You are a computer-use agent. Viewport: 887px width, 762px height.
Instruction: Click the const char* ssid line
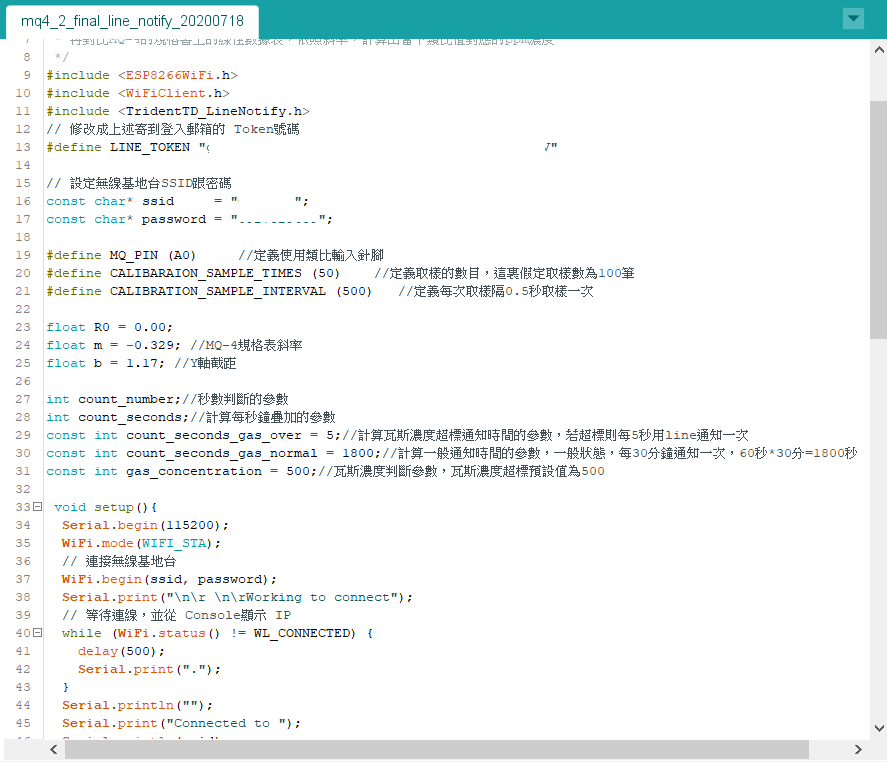click(177, 201)
